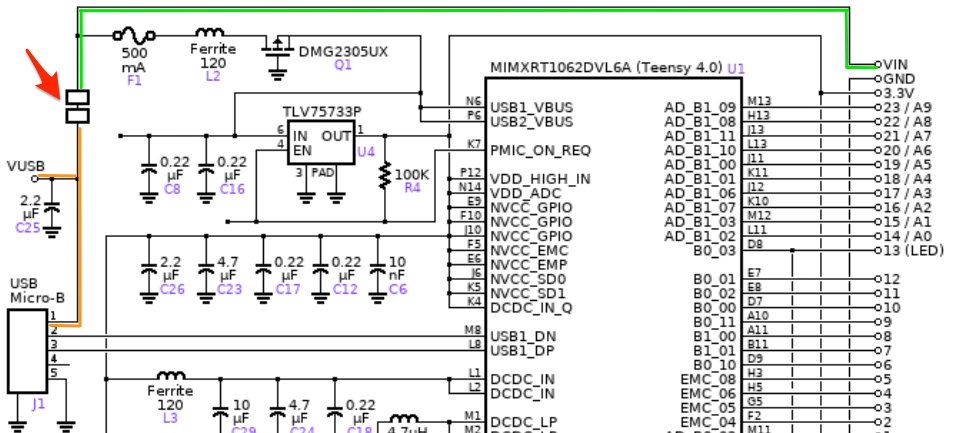Click the pin 13 (LED) terminal circle
Viewport: 963px width, 433px height.
[878, 250]
